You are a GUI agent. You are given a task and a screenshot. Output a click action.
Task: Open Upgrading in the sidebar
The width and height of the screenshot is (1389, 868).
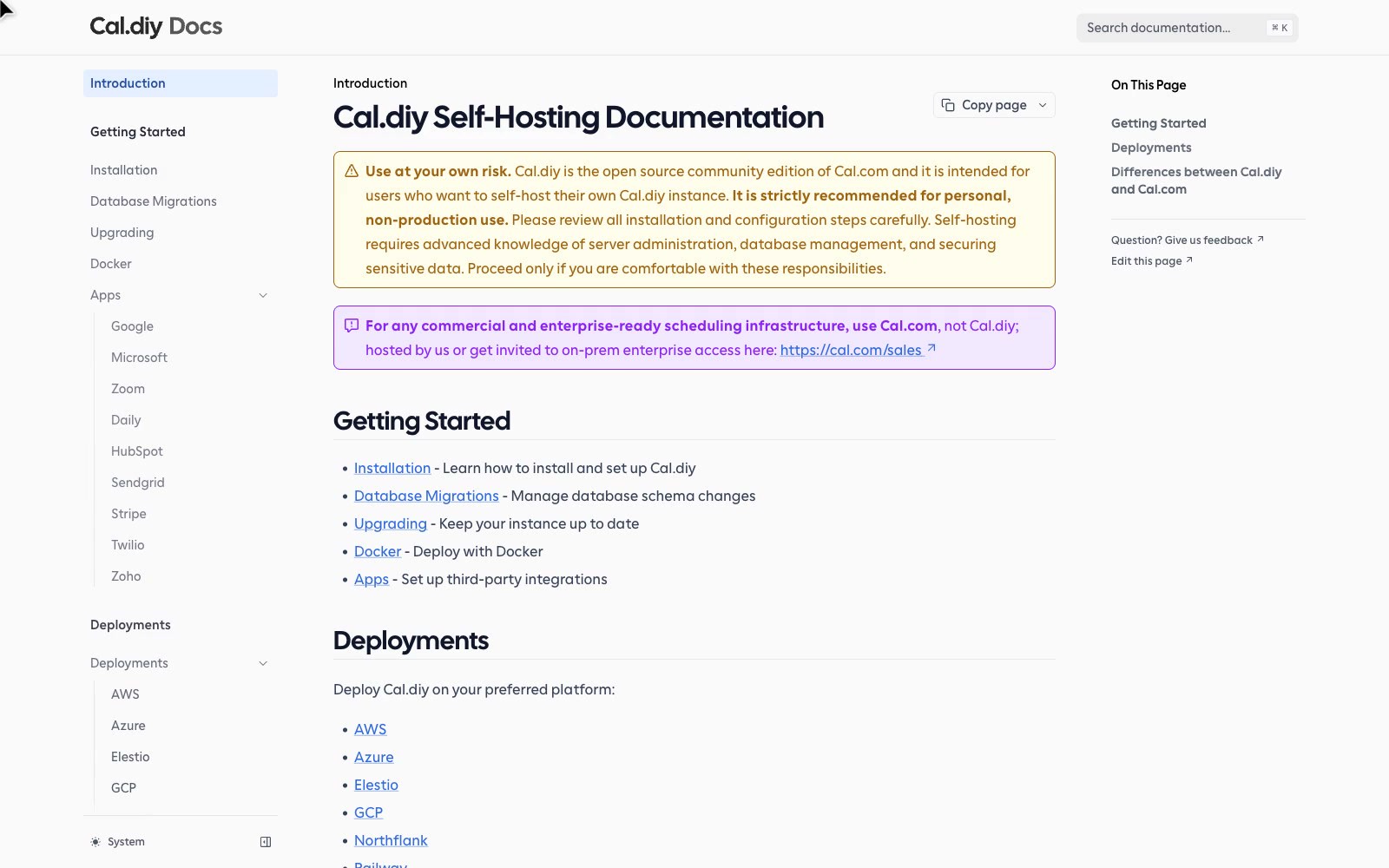pyautogui.click(x=181, y=233)
